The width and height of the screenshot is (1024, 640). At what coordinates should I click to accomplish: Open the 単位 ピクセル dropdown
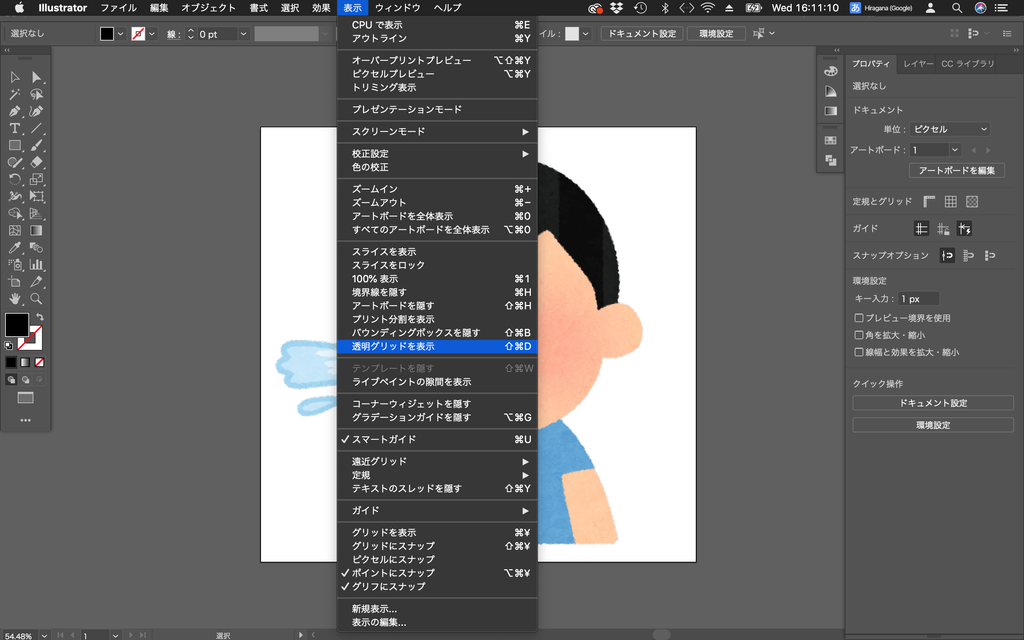pyautogui.click(x=950, y=129)
